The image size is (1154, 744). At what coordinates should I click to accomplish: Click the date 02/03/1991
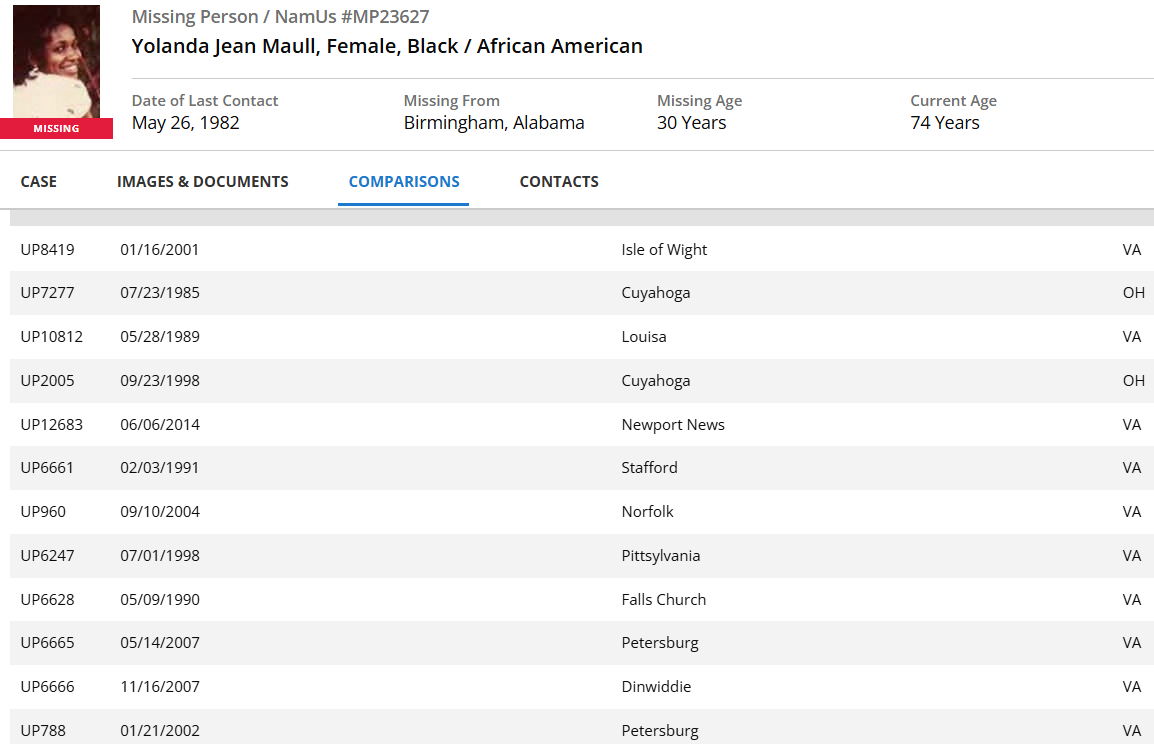click(160, 468)
